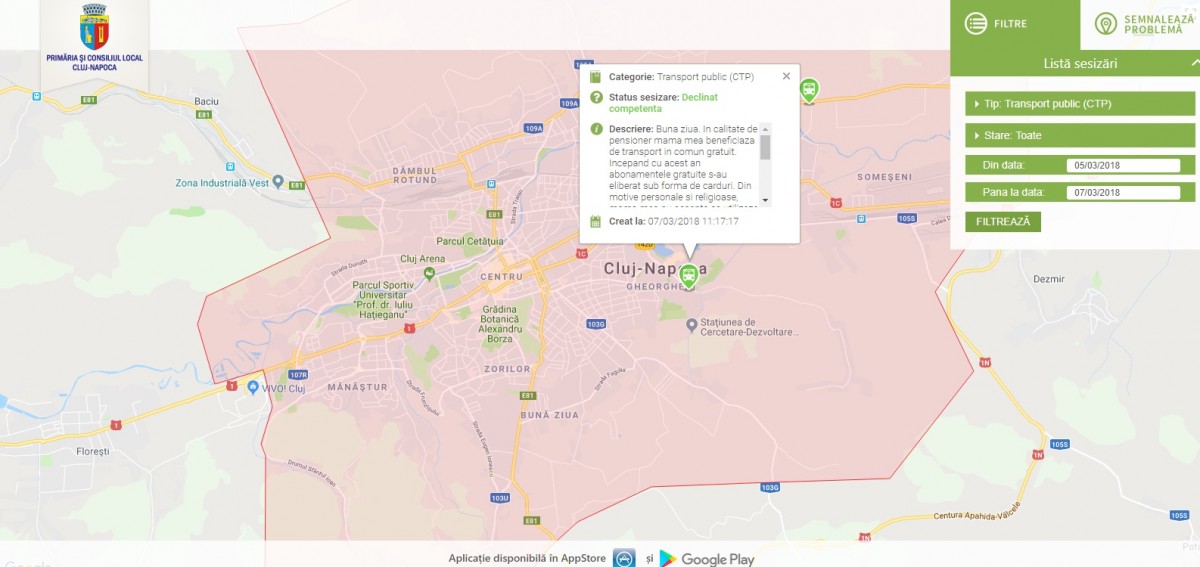Click the Baciu label on the map

pos(207,102)
